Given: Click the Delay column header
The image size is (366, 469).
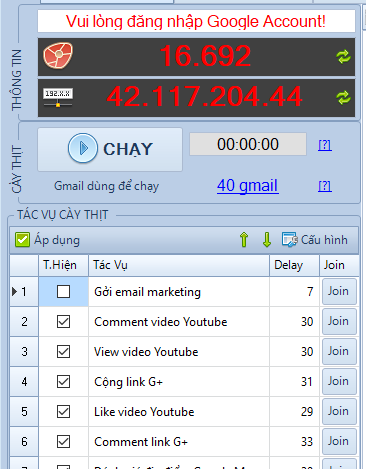Looking at the screenshot, I should coord(294,265).
